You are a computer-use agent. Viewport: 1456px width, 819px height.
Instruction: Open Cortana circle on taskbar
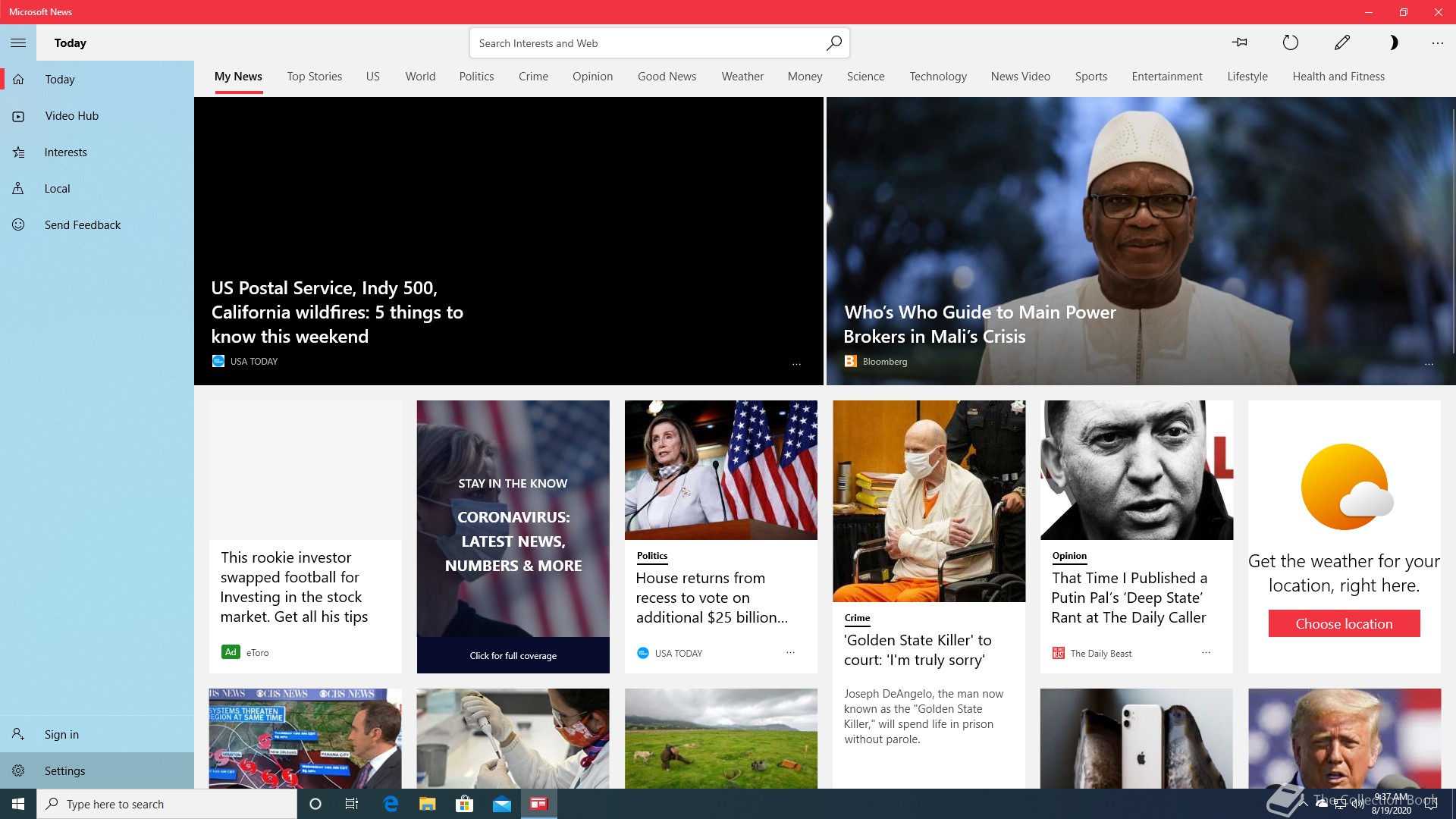315,804
